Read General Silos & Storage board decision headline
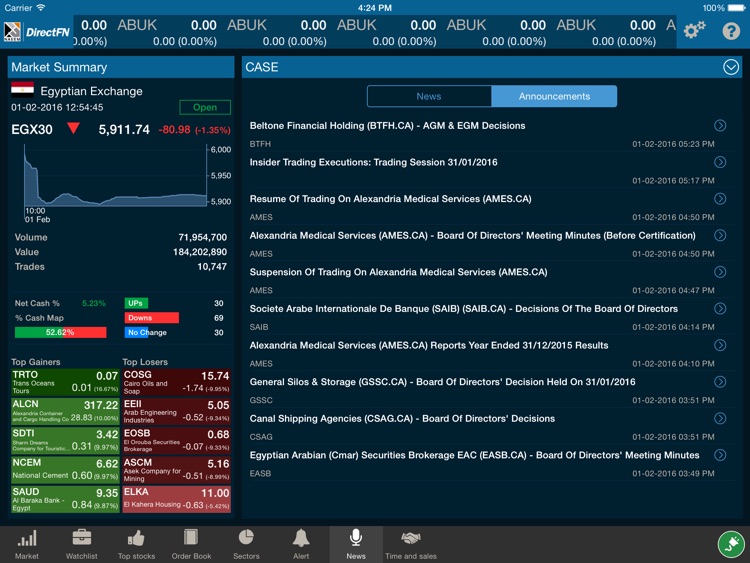 point(442,382)
